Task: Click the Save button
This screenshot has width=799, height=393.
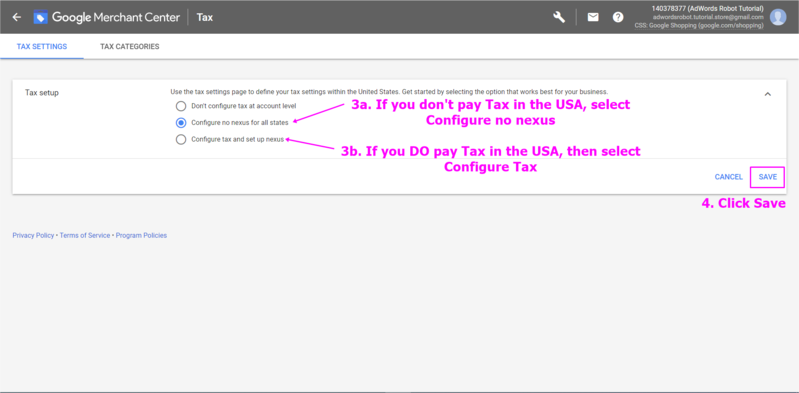Action: [x=767, y=177]
